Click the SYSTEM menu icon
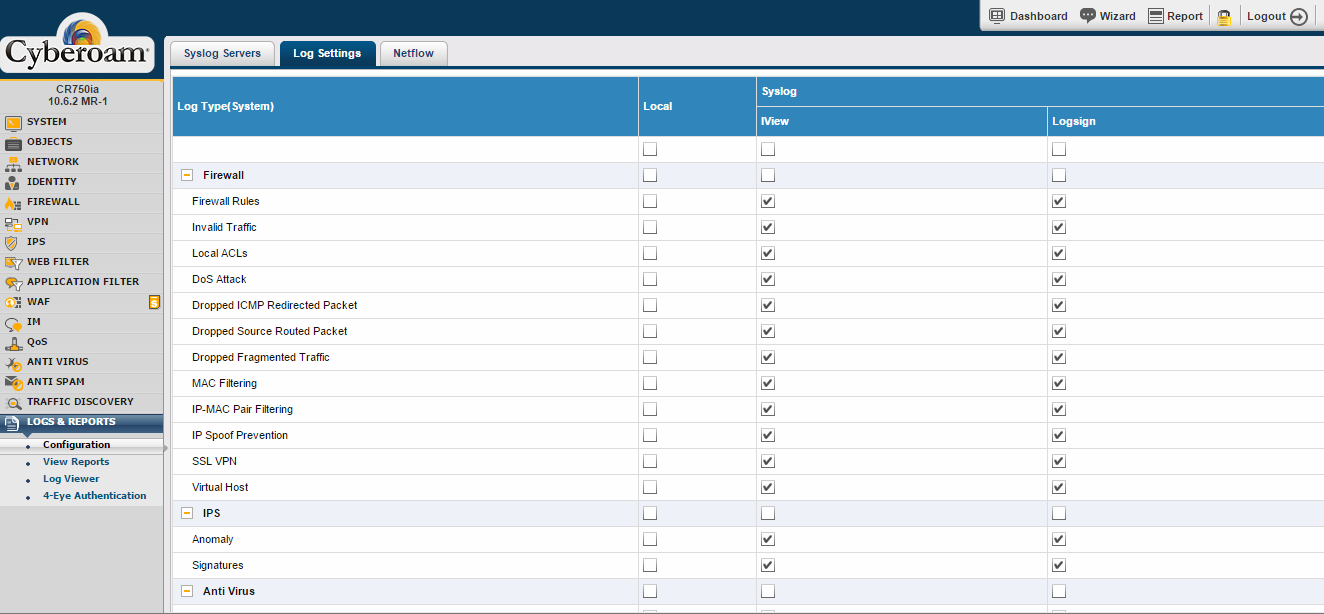The image size is (1324, 614). (13, 123)
